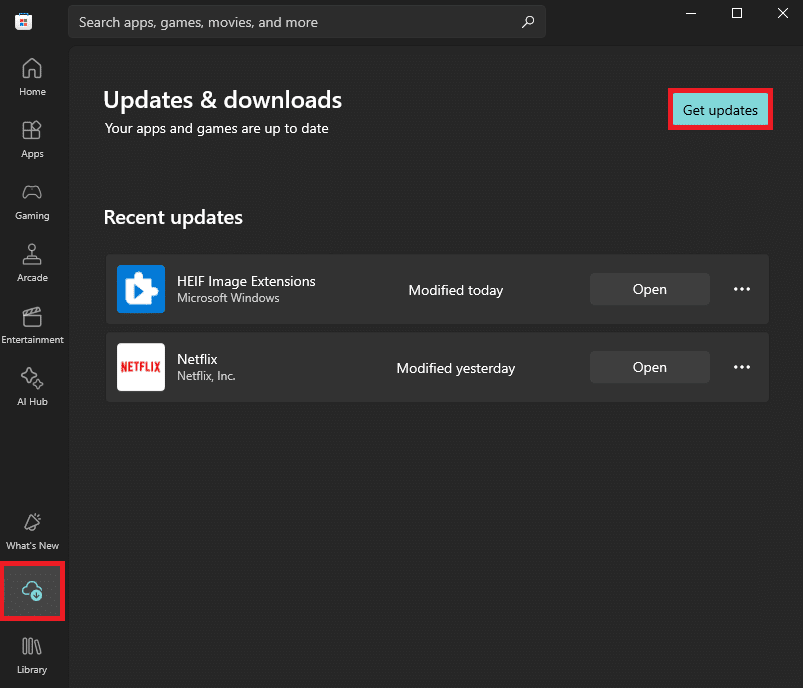Open the Library section
Viewport: 803px width, 688px height.
(x=32, y=654)
